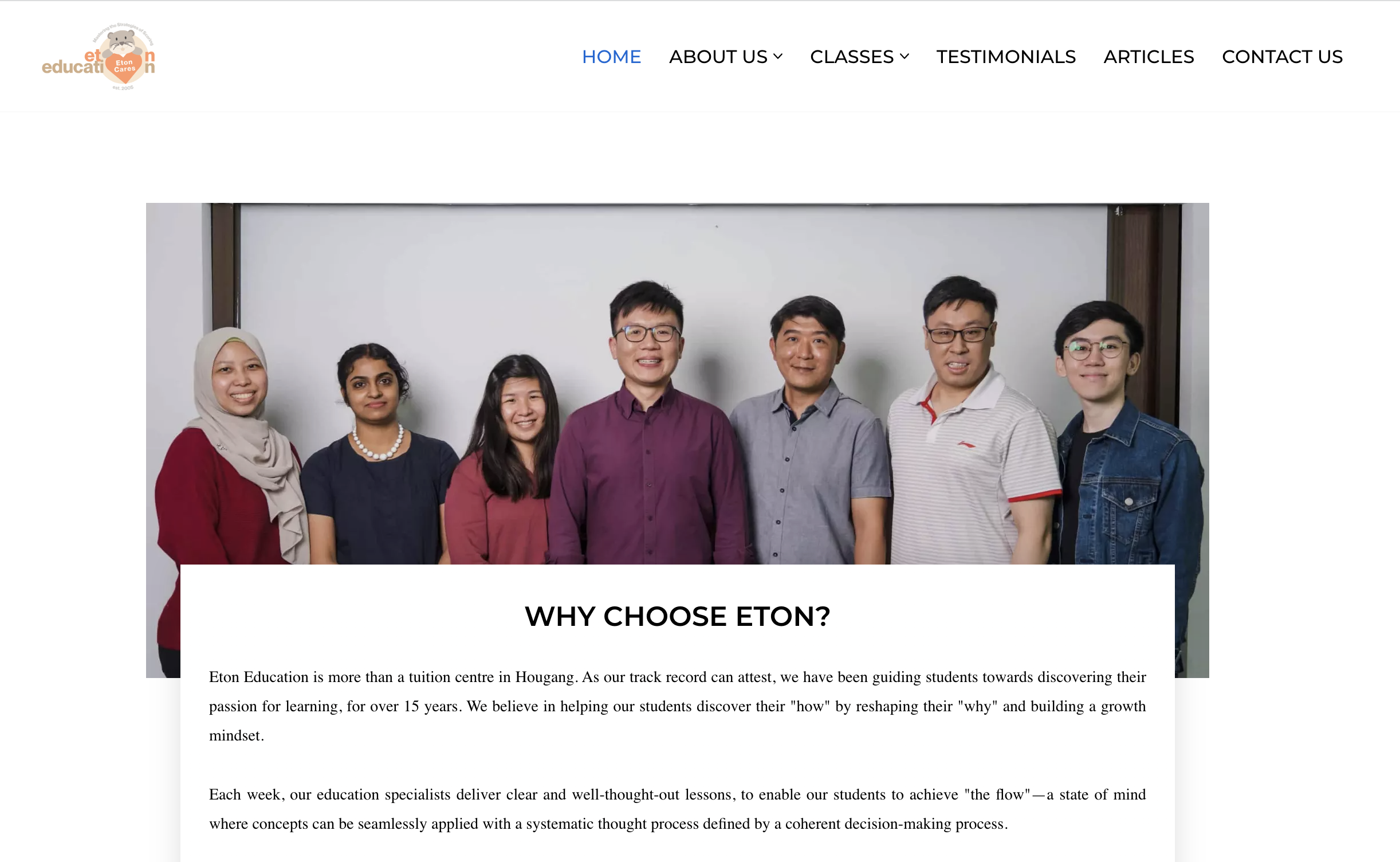Click the paragraph beginning with Each week
Viewport: 1400px width, 862px height.
(677, 809)
